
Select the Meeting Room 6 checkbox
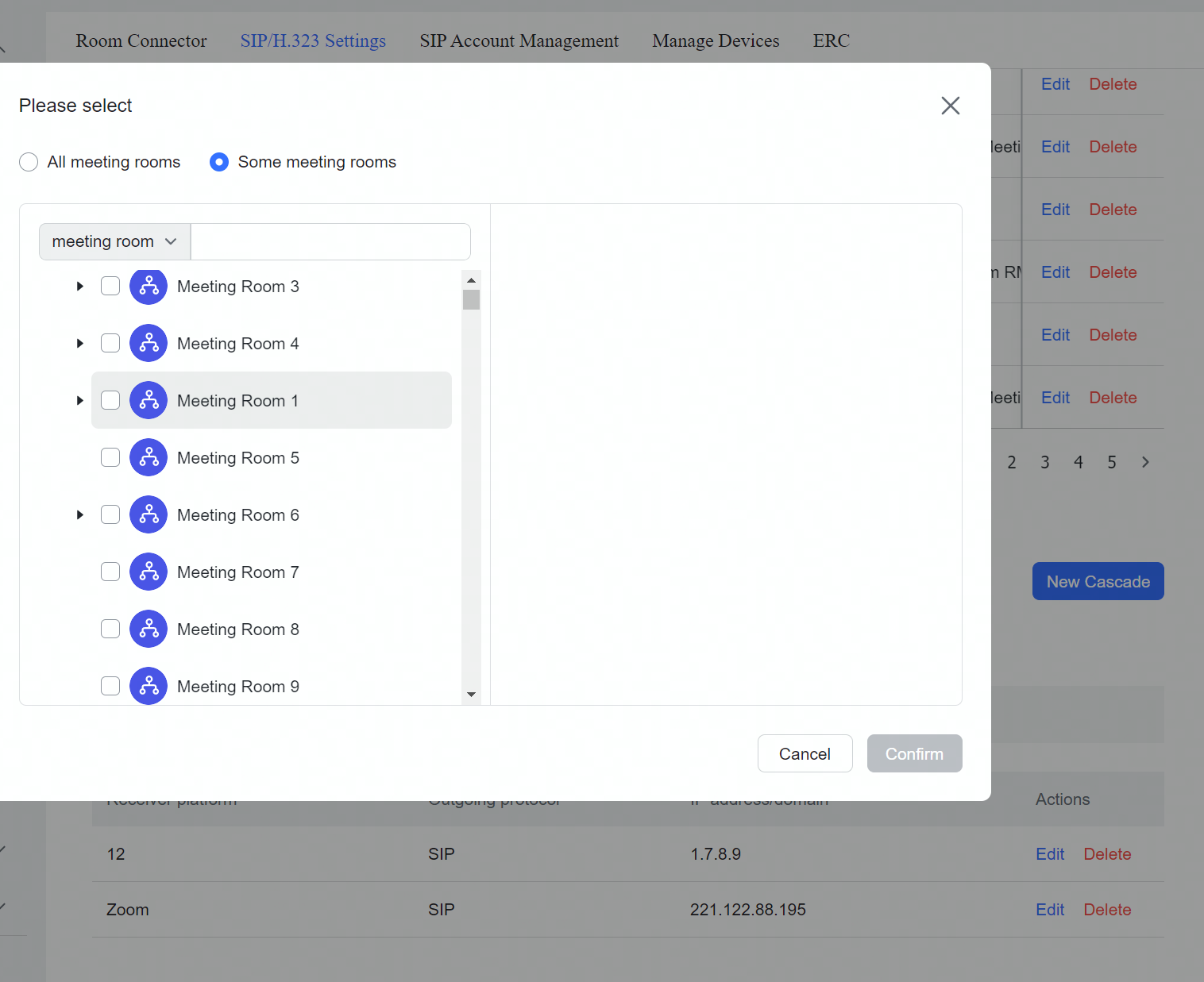tap(110, 514)
